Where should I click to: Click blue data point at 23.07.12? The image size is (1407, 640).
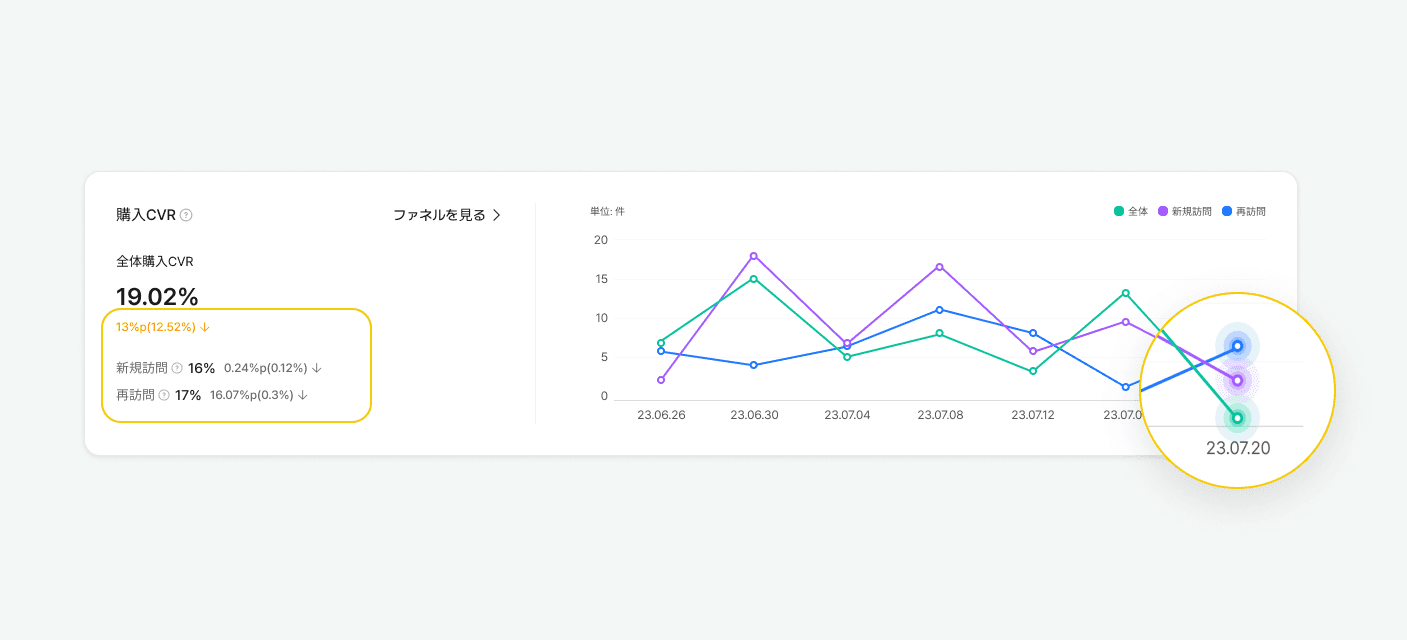[x=1033, y=333]
